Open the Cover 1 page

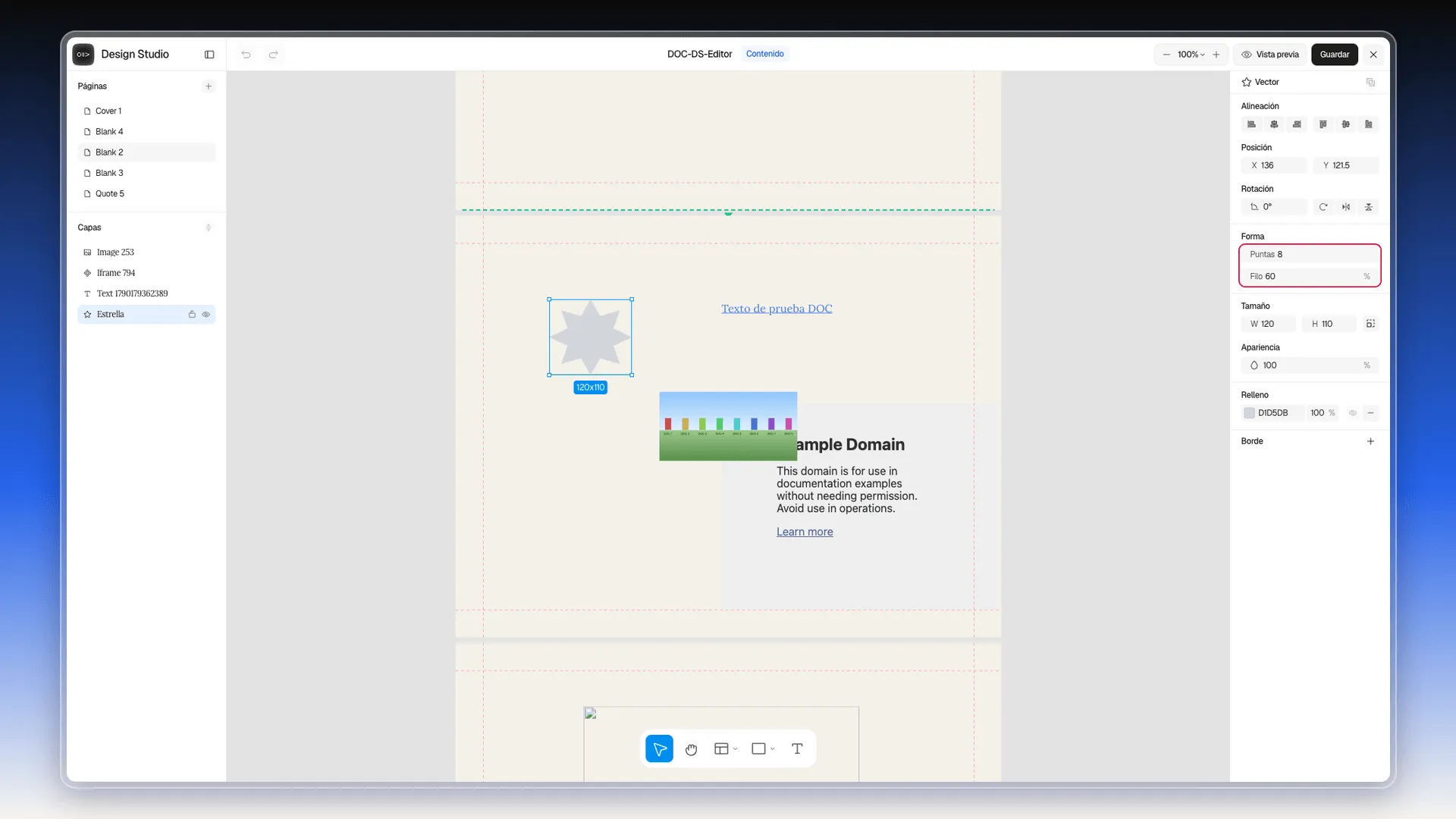pos(146,111)
